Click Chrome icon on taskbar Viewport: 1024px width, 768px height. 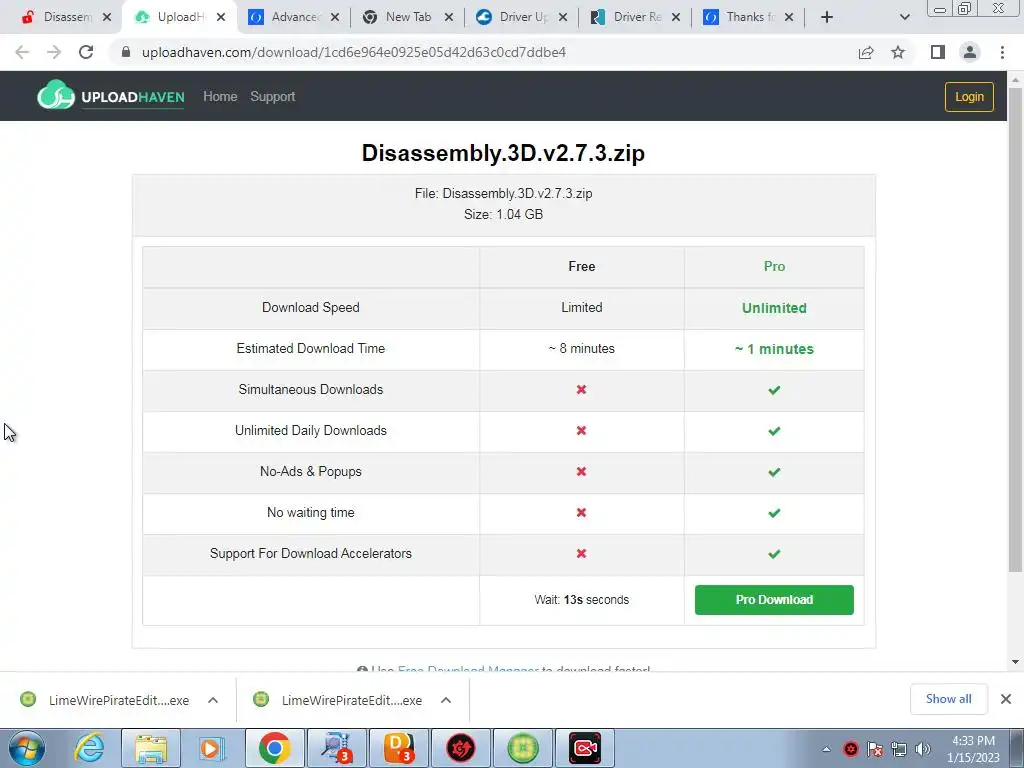pyautogui.click(x=274, y=748)
